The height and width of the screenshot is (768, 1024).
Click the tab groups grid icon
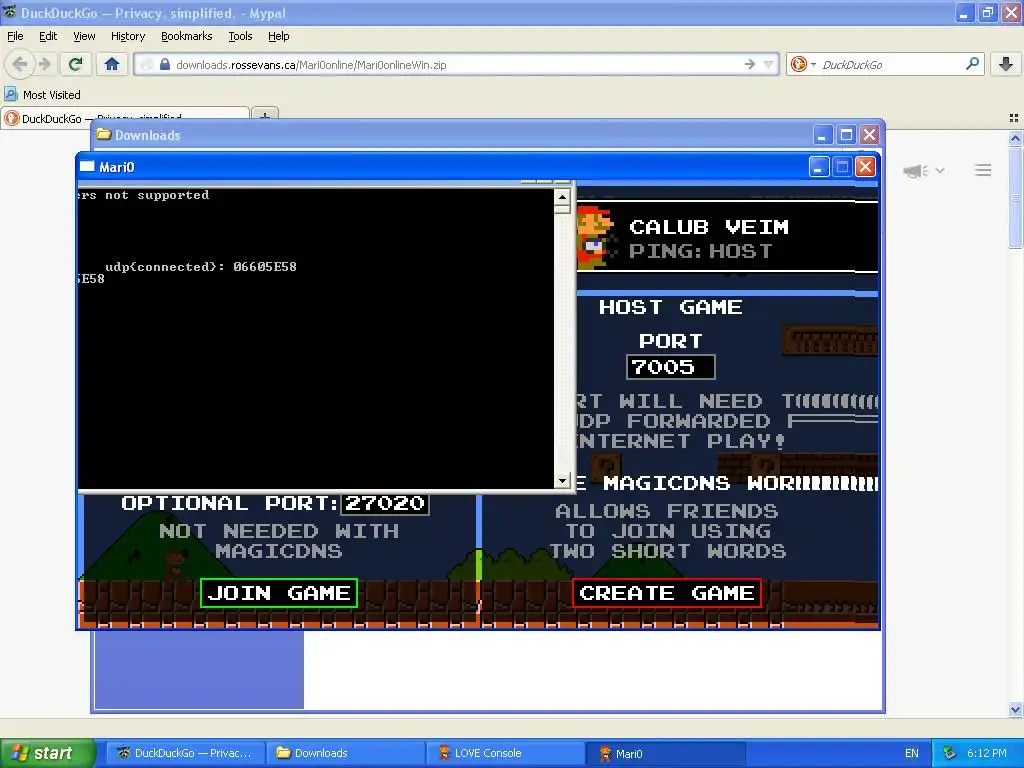[1014, 118]
